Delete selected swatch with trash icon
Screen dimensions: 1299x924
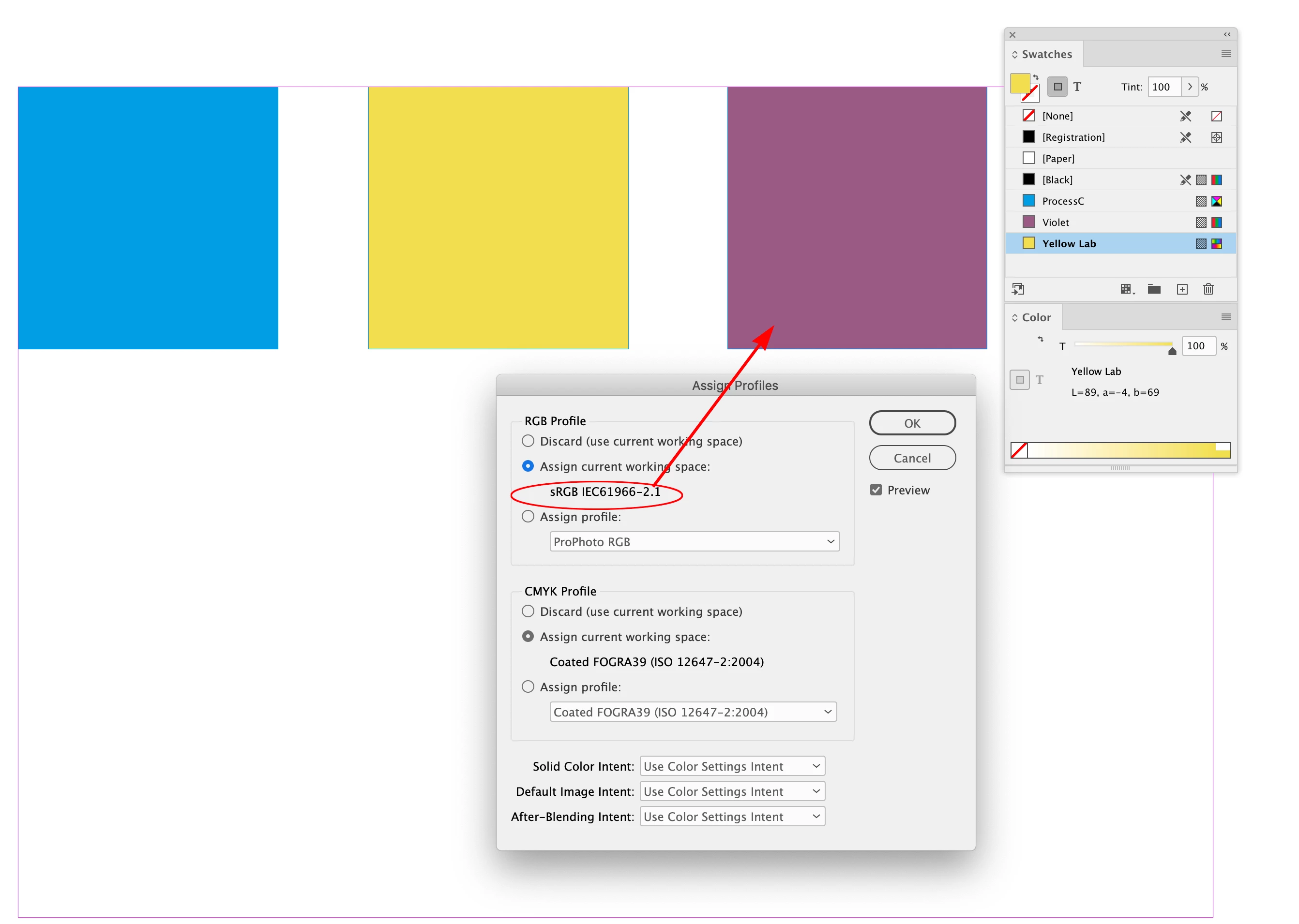click(x=1208, y=289)
